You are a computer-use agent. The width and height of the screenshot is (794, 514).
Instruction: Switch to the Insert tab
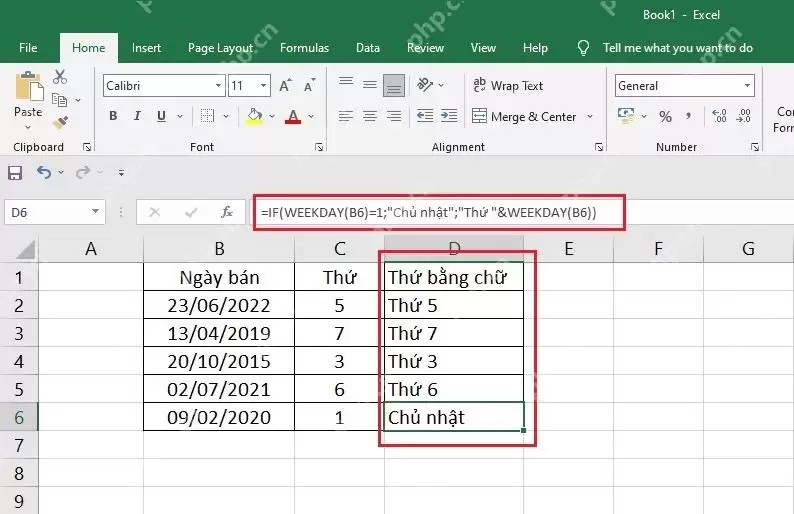146,48
